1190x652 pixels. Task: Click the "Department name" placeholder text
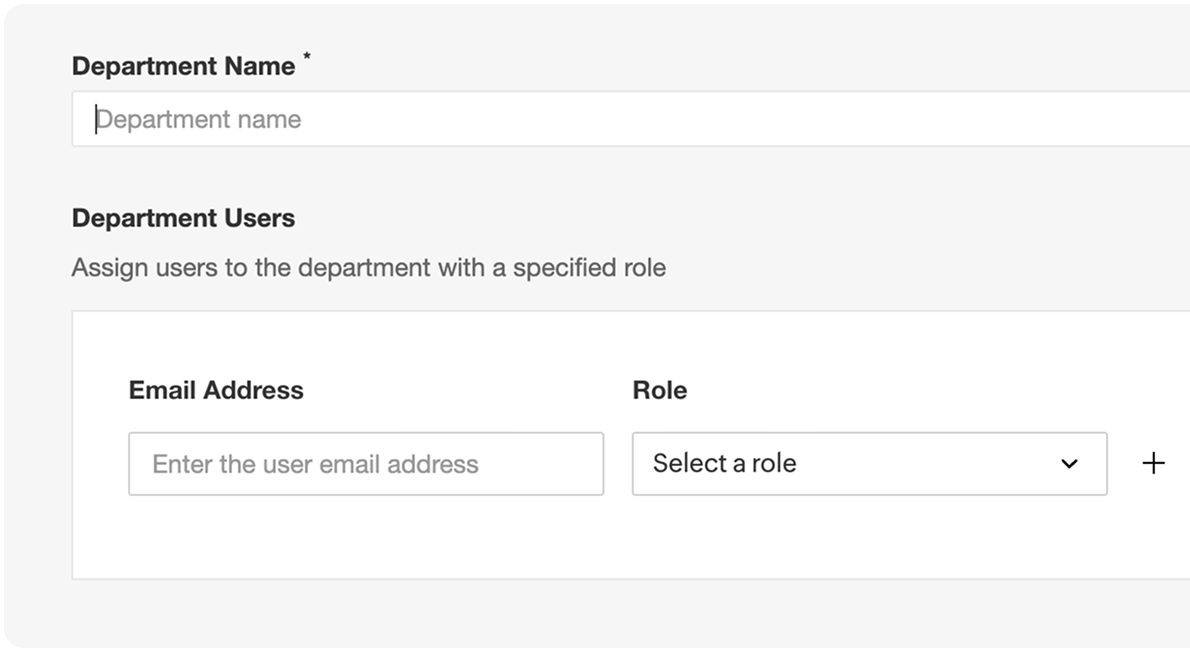click(198, 120)
